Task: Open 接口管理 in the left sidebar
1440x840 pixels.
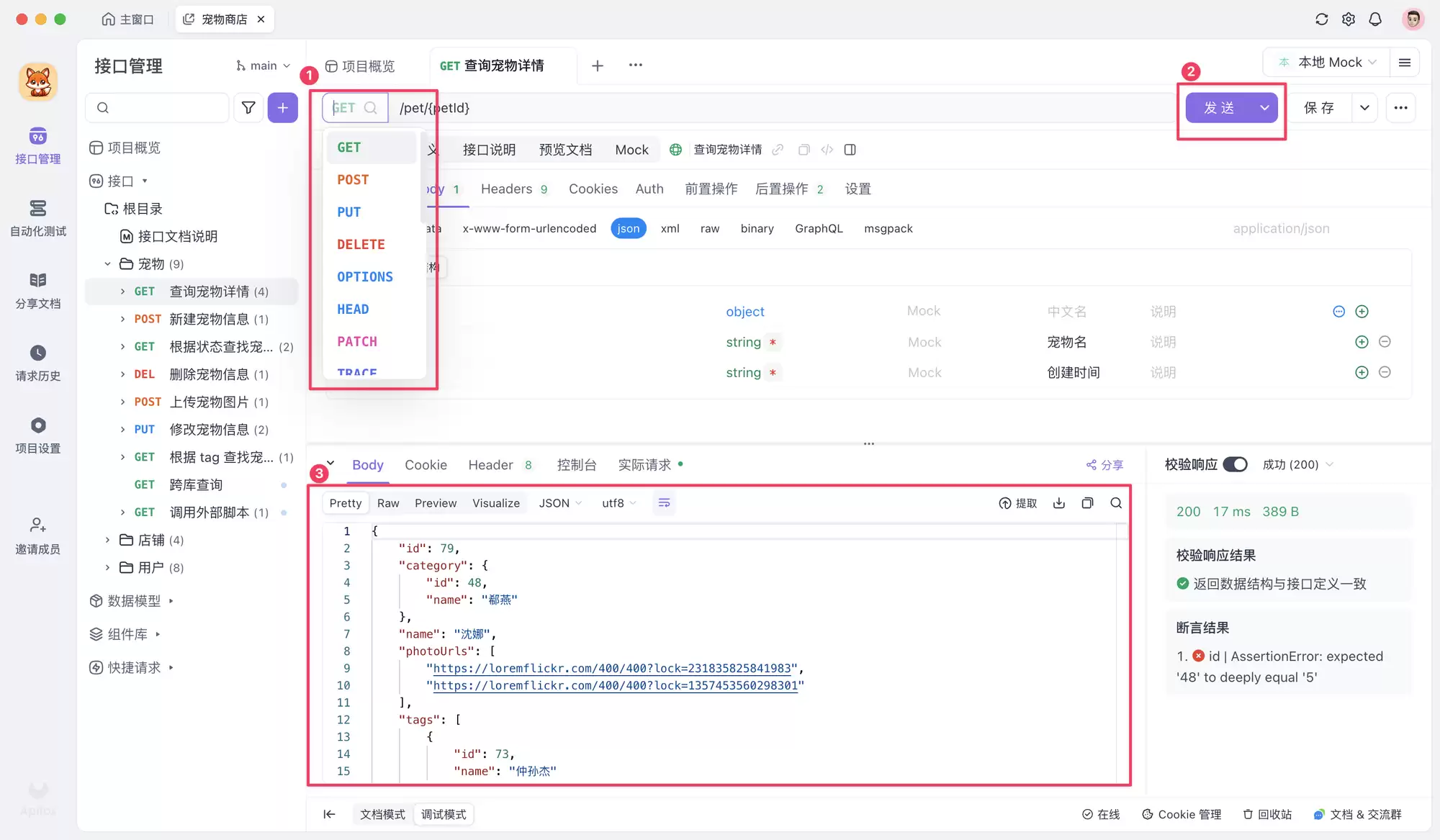Action: pyautogui.click(x=38, y=146)
